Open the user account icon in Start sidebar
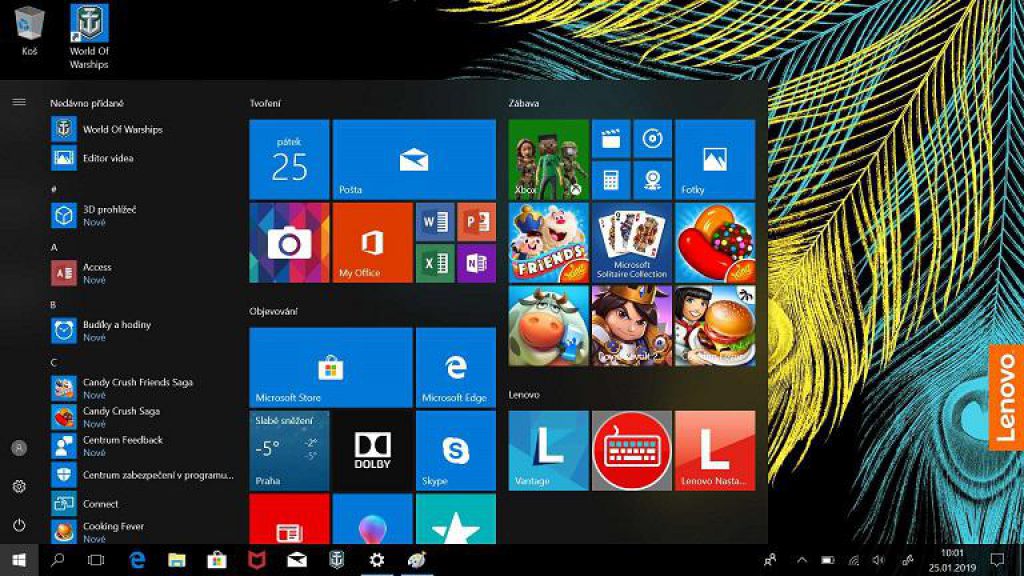Image resolution: width=1024 pixels, height=576 pixels. tap(19, 448)
